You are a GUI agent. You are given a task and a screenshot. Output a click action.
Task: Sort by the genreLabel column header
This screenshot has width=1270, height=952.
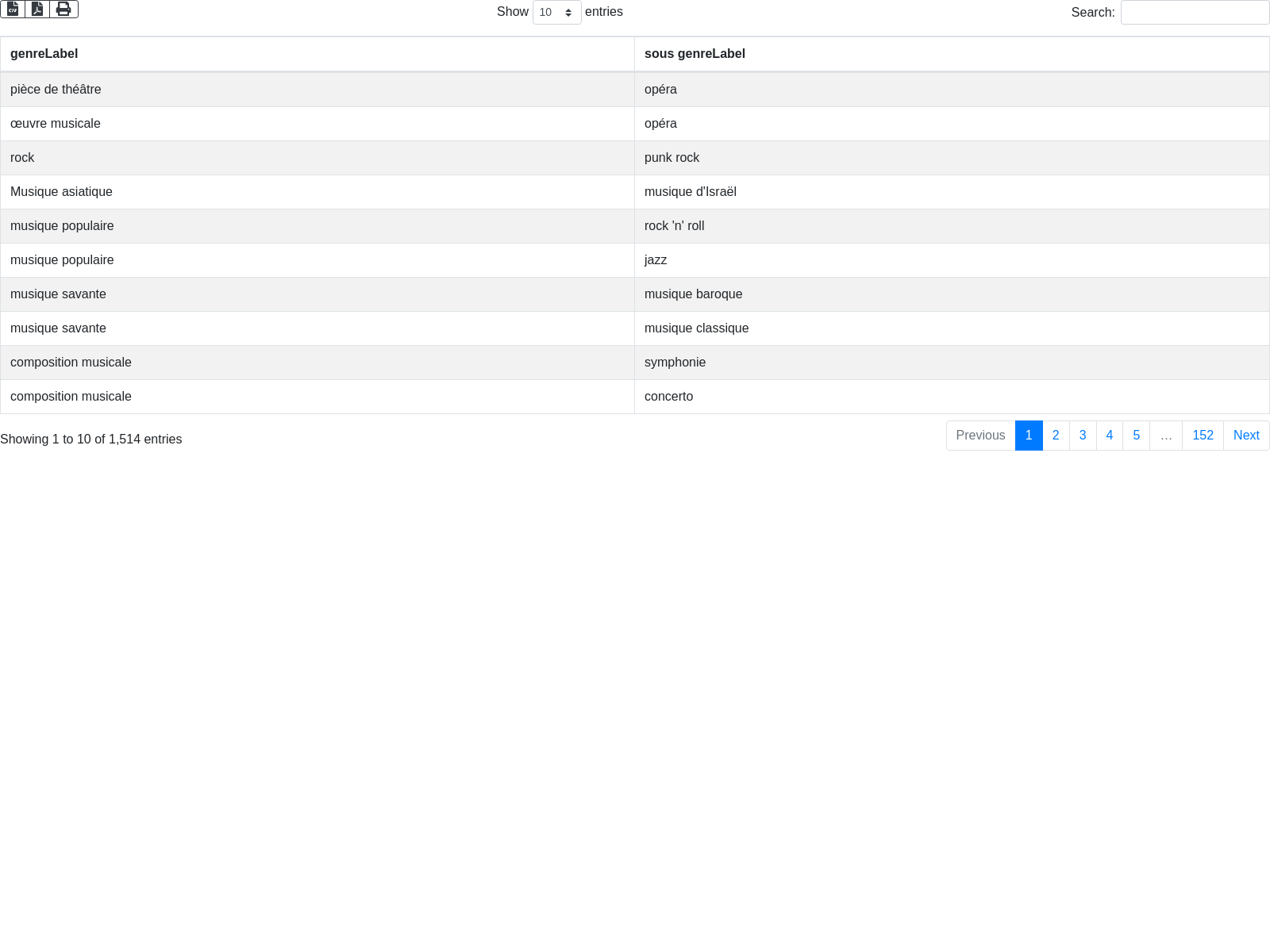pyautogui.click(x=44, y=54)
